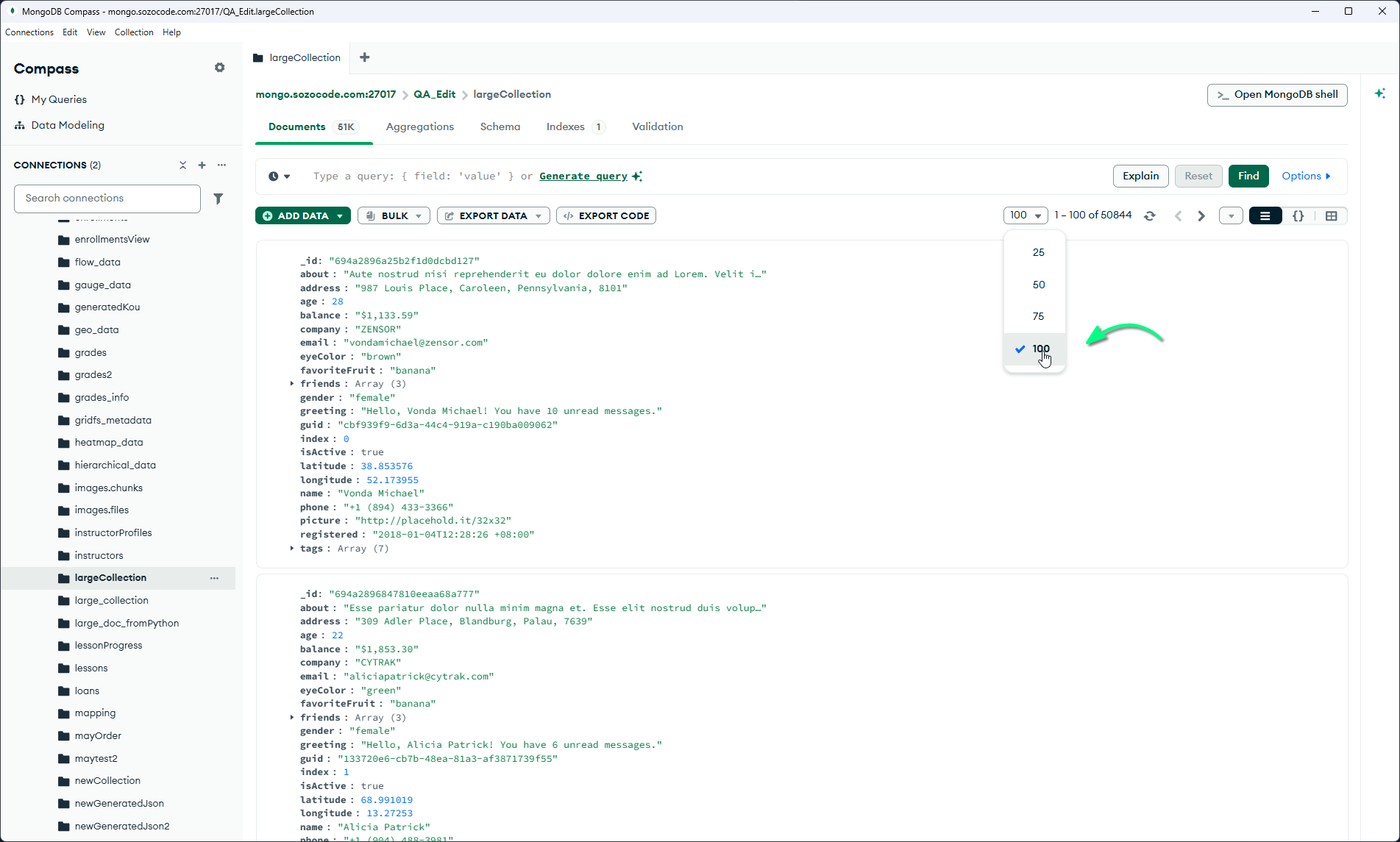
Task: Click the newCollection folder icon
Action: [64, 781]
